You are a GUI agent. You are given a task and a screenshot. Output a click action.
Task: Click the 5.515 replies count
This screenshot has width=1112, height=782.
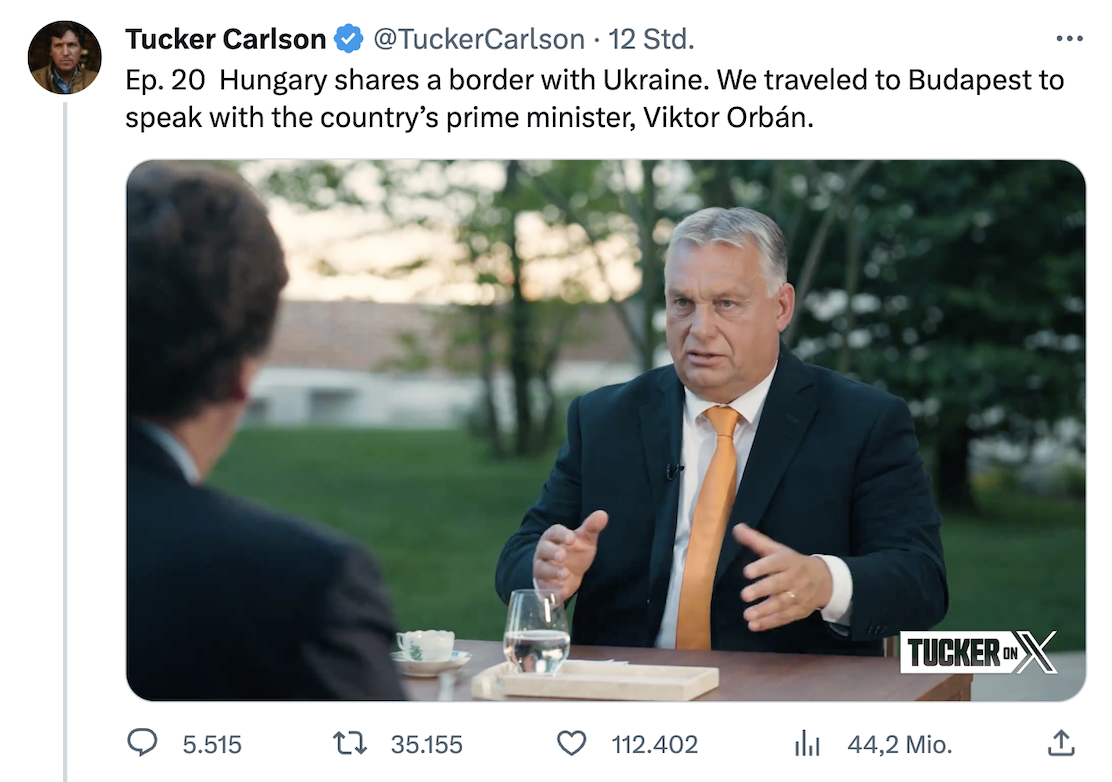(x=212, y=744)
